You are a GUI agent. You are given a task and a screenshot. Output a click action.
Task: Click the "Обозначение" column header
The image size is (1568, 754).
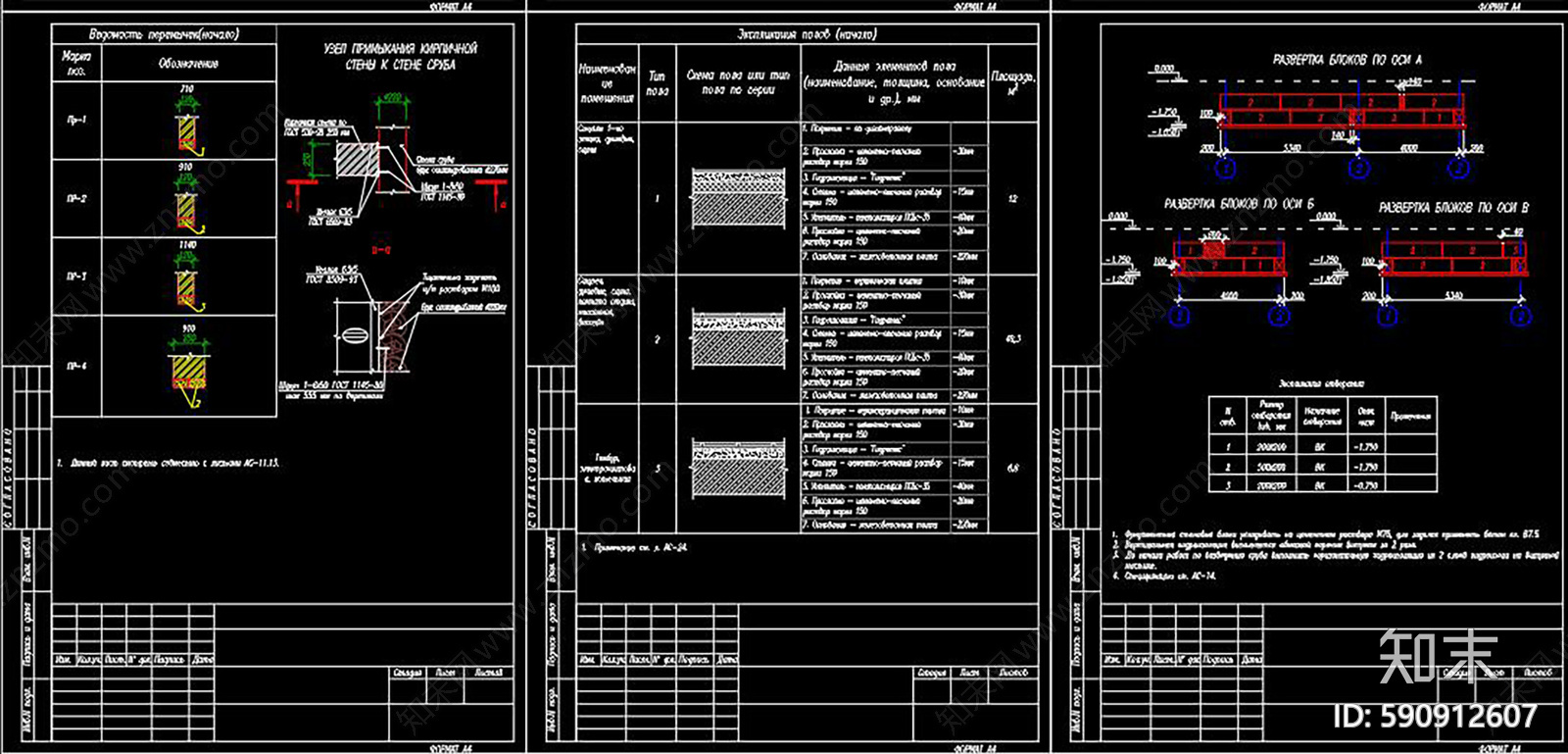188,64
